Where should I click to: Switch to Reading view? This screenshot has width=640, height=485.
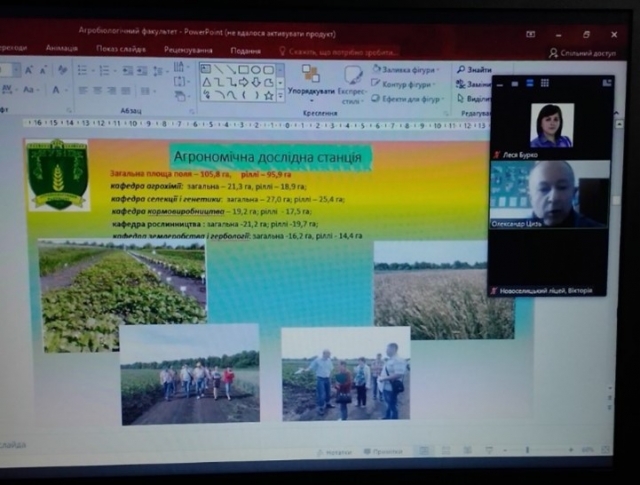click(467, 450)
